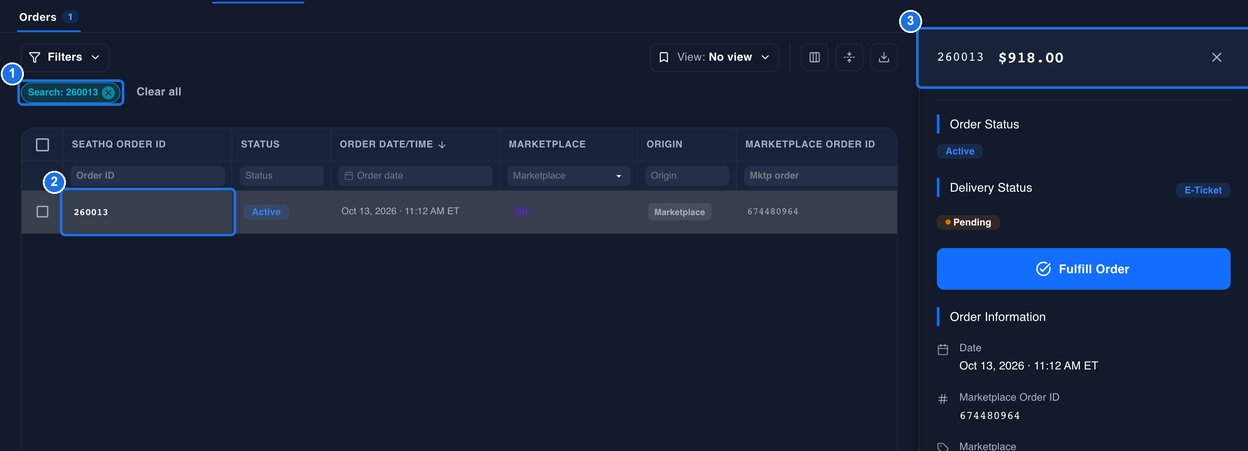Screen dimensions: 1248x451
Task: Open the View: No view dropdown
Action: point(714,57)
